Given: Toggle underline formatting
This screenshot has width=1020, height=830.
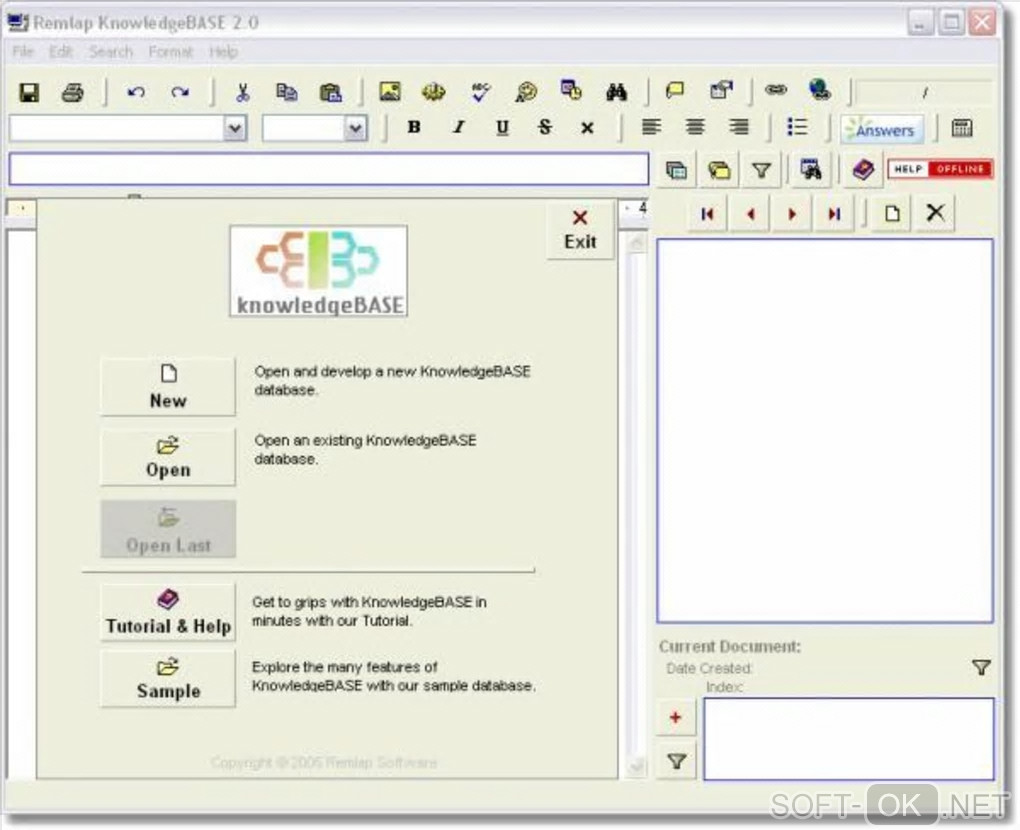Looking at the screenshot, I should [502, 127].
